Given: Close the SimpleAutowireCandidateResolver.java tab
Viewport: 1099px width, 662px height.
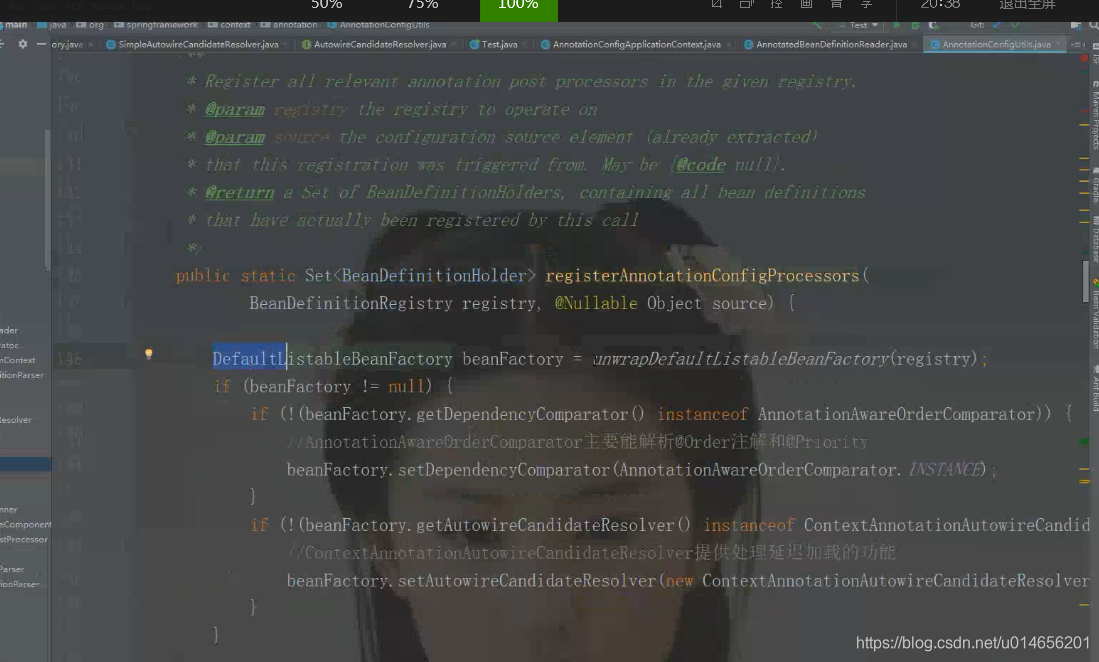Looking at the screenshot, I should [x=287, y=44].
